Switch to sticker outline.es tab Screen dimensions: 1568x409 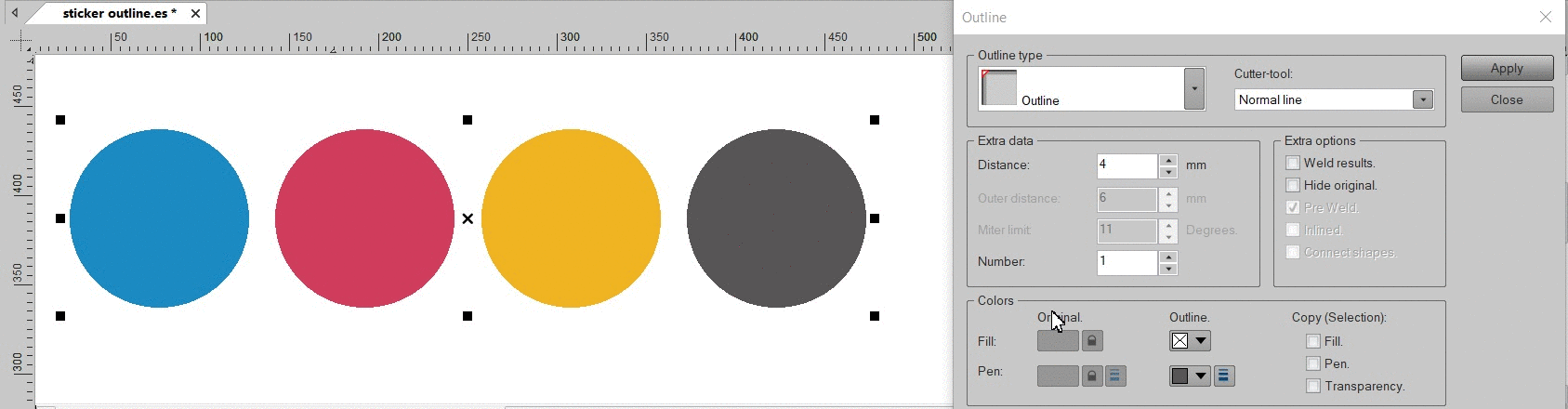click(x=115, y=13)
